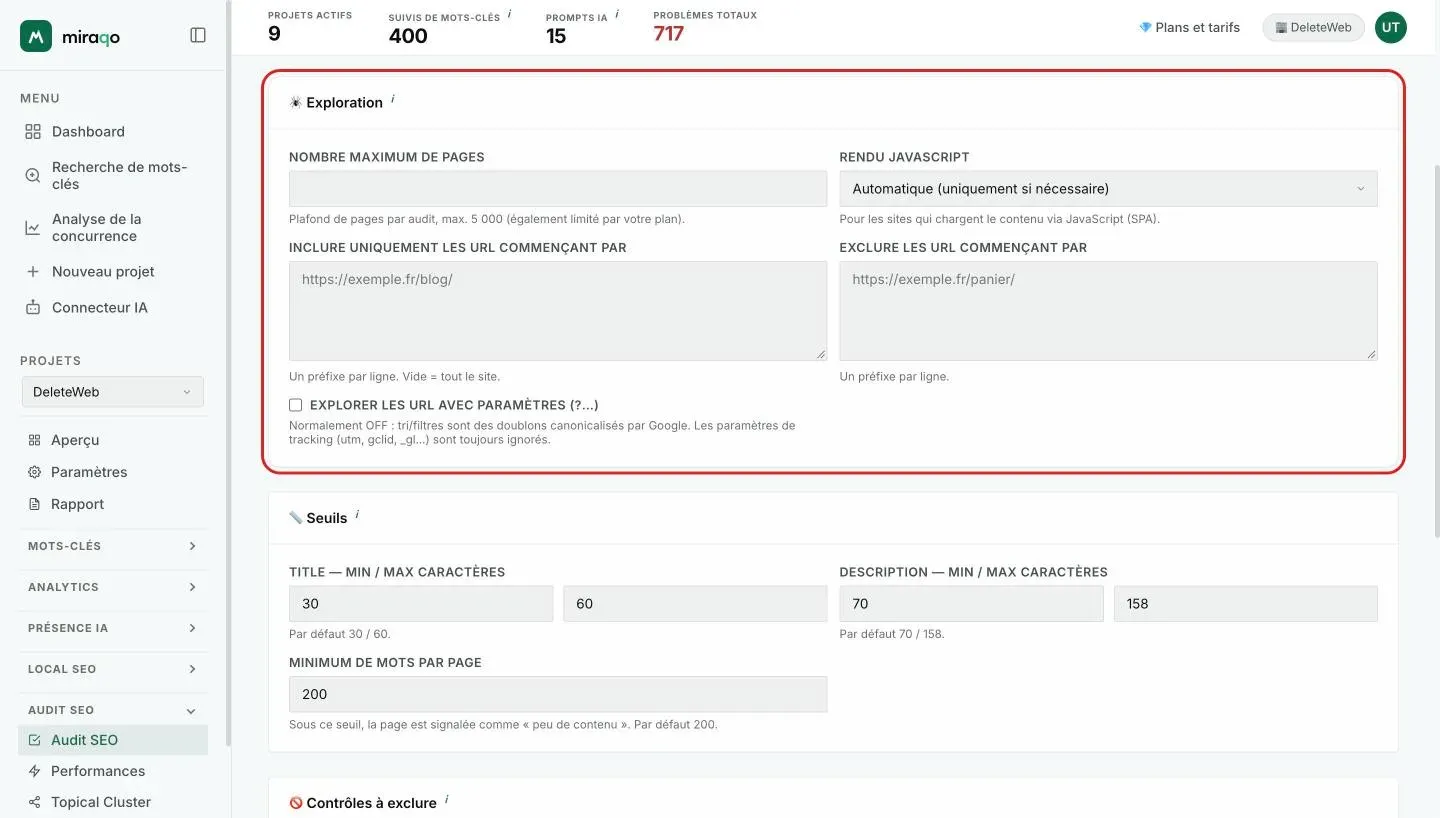1440x818 pixels.
Task: Open the DeleteWeb project dropdown in sidebar
Action: point(112,392)
